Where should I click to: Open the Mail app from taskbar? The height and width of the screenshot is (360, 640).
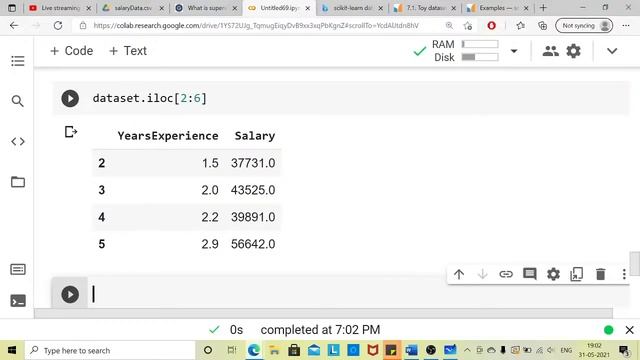(314, 350)
